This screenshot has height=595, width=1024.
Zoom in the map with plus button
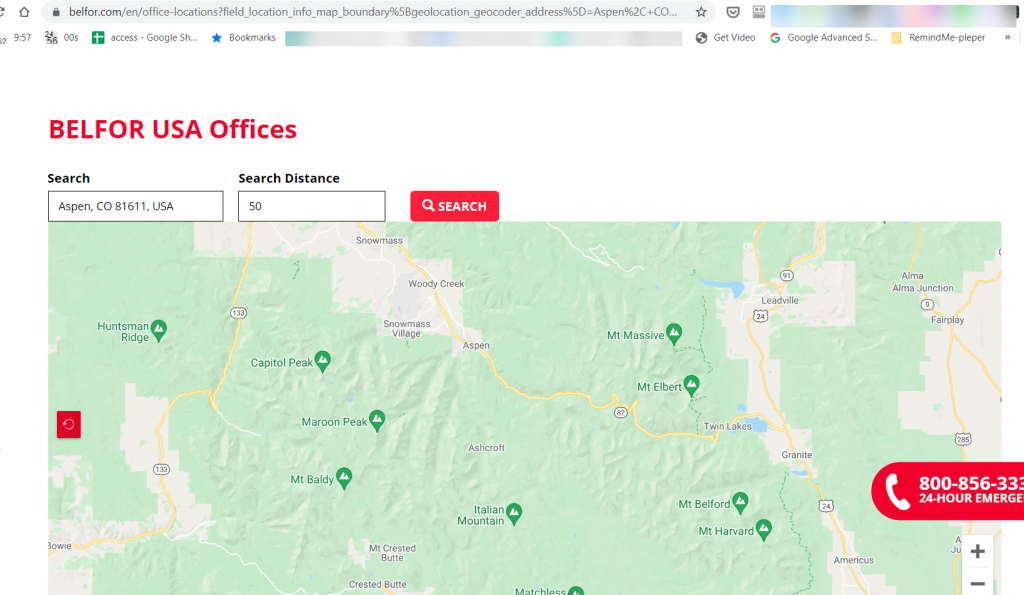coord(977,551)
